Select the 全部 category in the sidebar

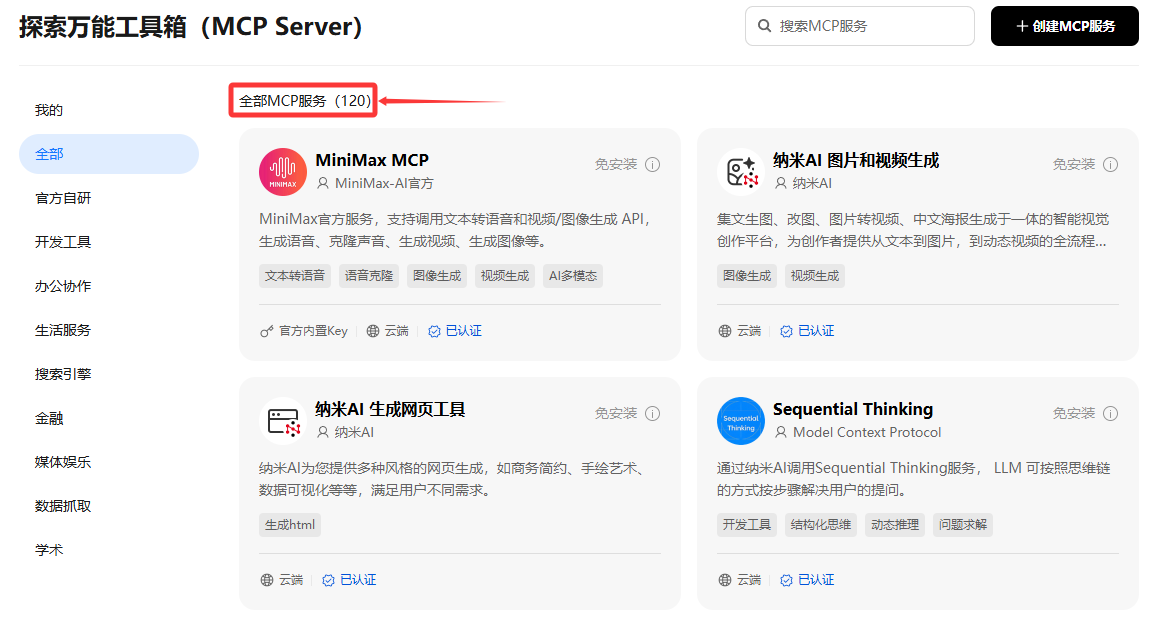click(109, 154)
